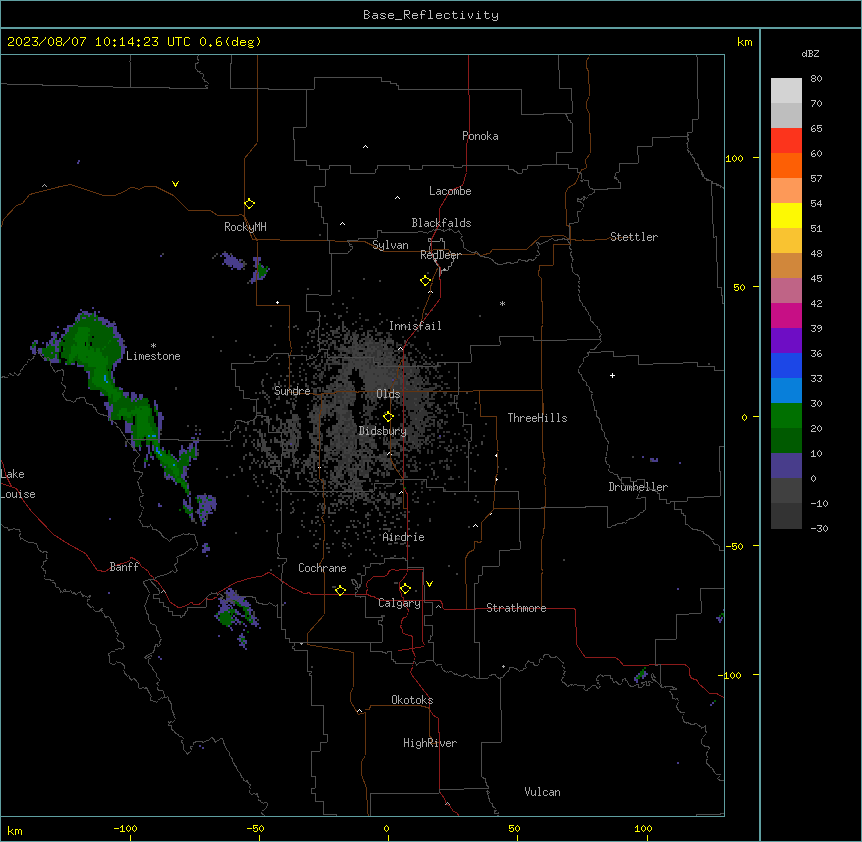Click the Innisfail label
Image resolution: width=862 pixels, height=842 pixels.
coord(415,326)
